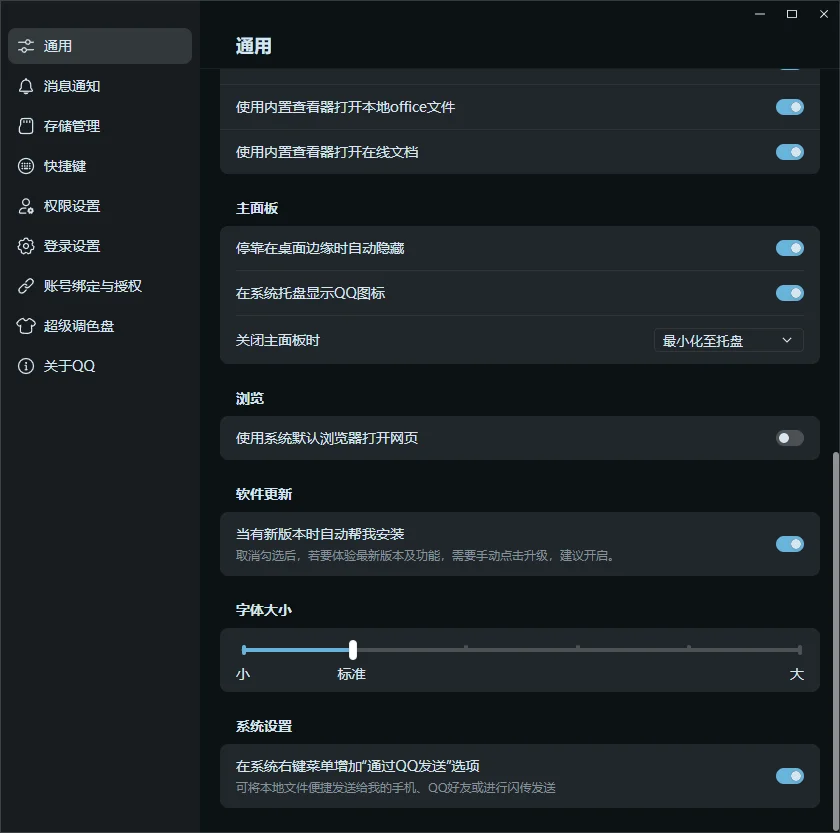This screenshot has width=840, height=833.
Task: Click the 主面板 section heading
Action: coord(257,208)
